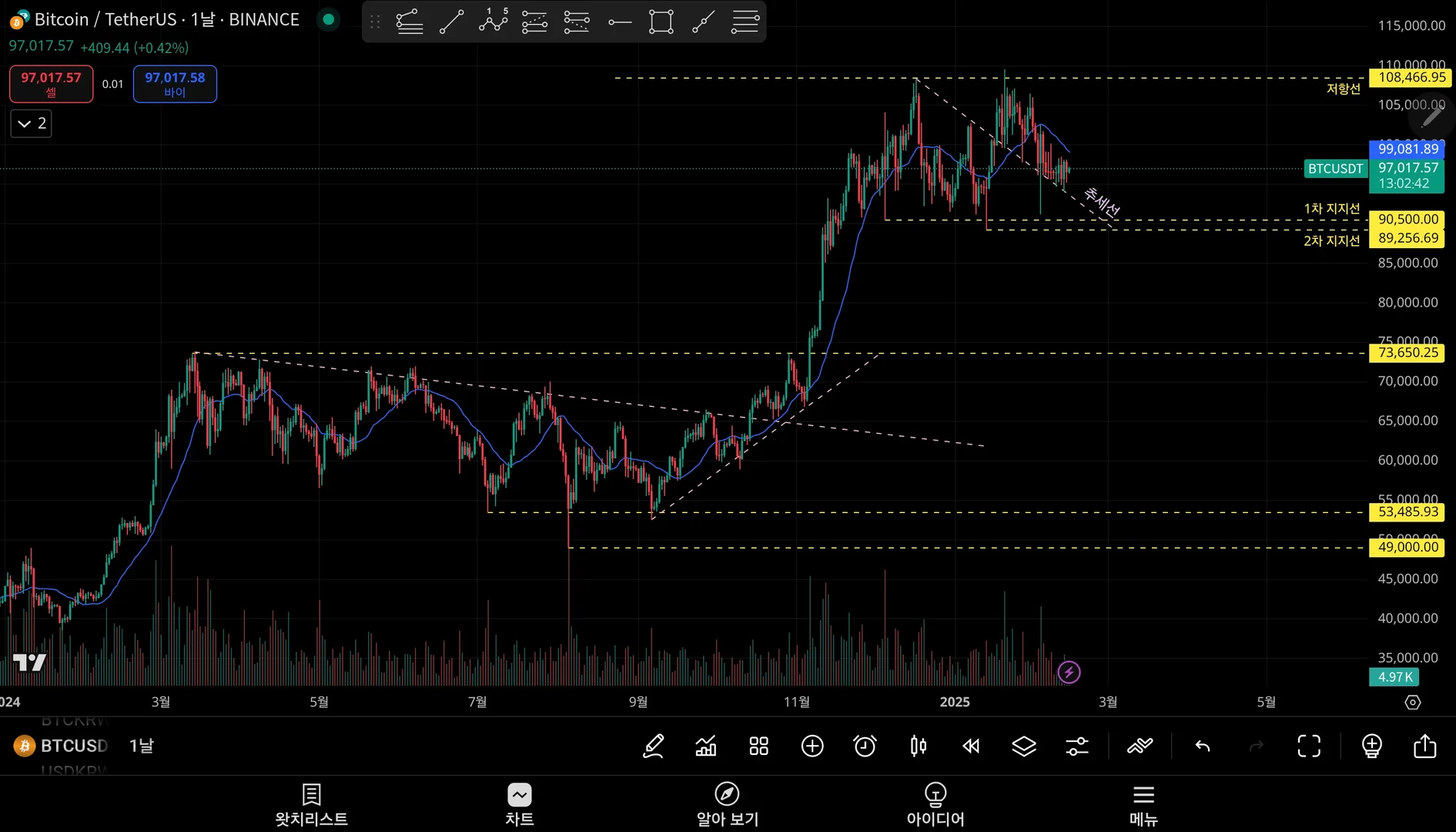Tap the wavy double-line icon

click(x=1140, y=746)
